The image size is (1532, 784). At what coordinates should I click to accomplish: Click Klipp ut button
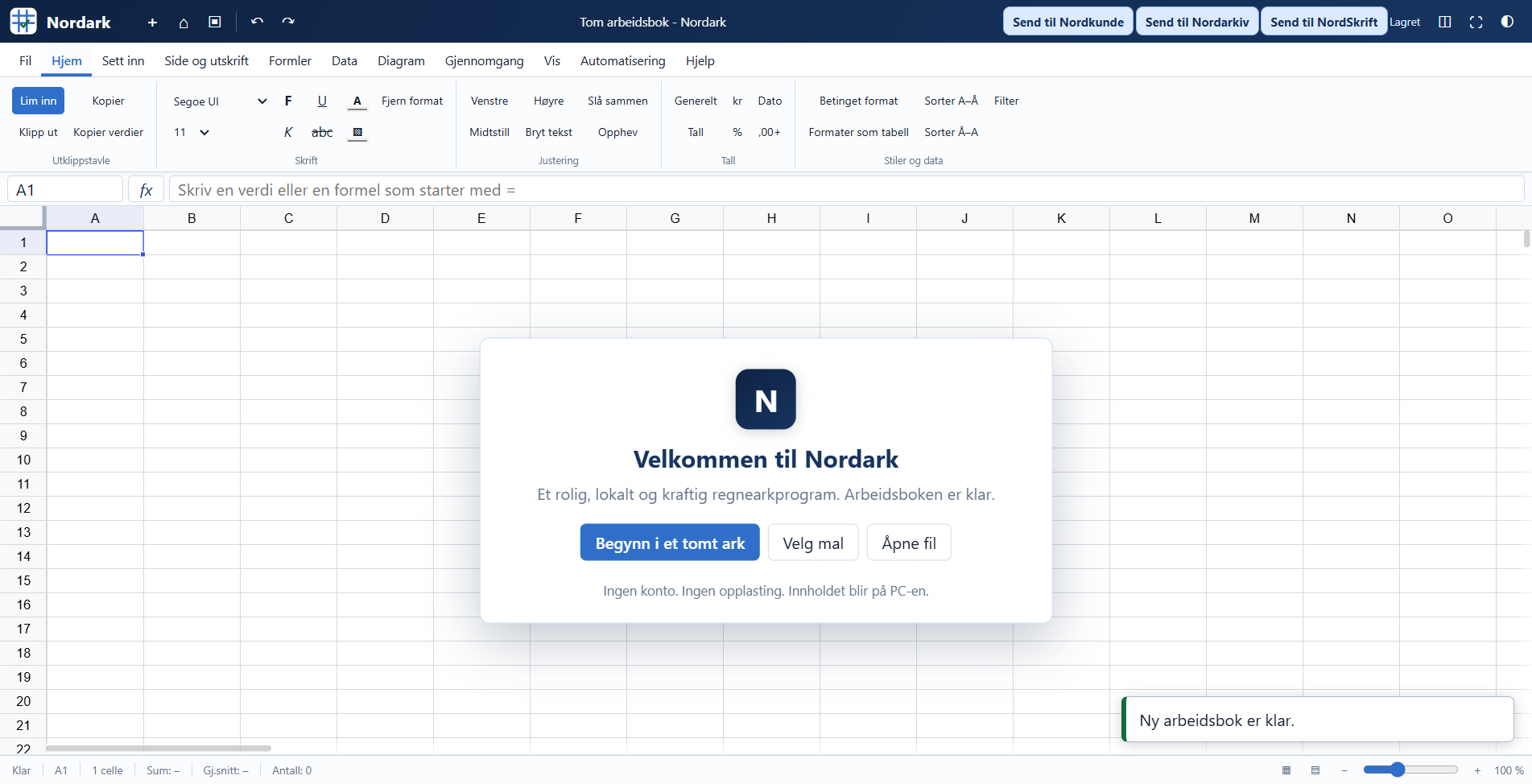pyautogui.click(x=39, y=132)
